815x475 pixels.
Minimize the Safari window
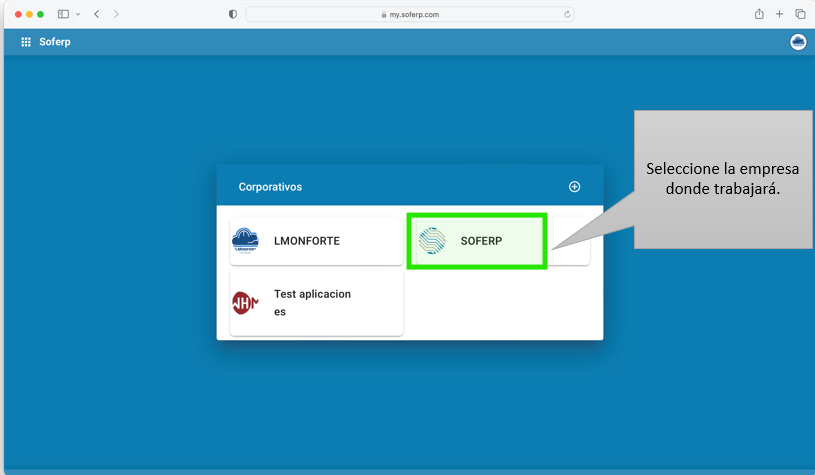tap(29, 15)
